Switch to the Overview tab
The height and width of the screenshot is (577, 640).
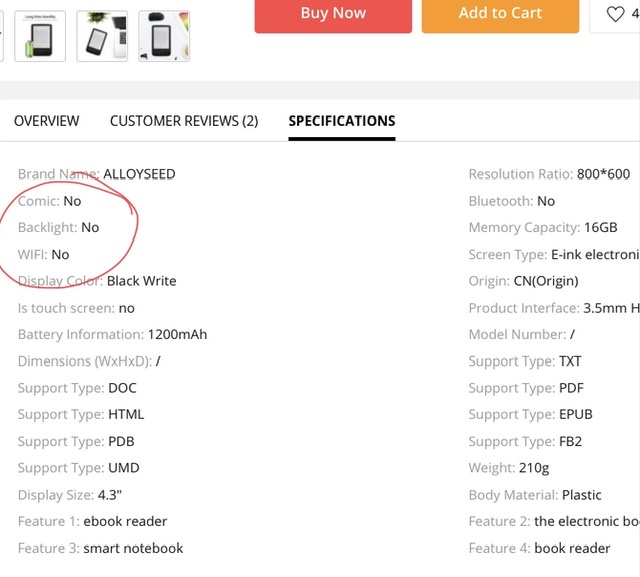pos(46,121)
